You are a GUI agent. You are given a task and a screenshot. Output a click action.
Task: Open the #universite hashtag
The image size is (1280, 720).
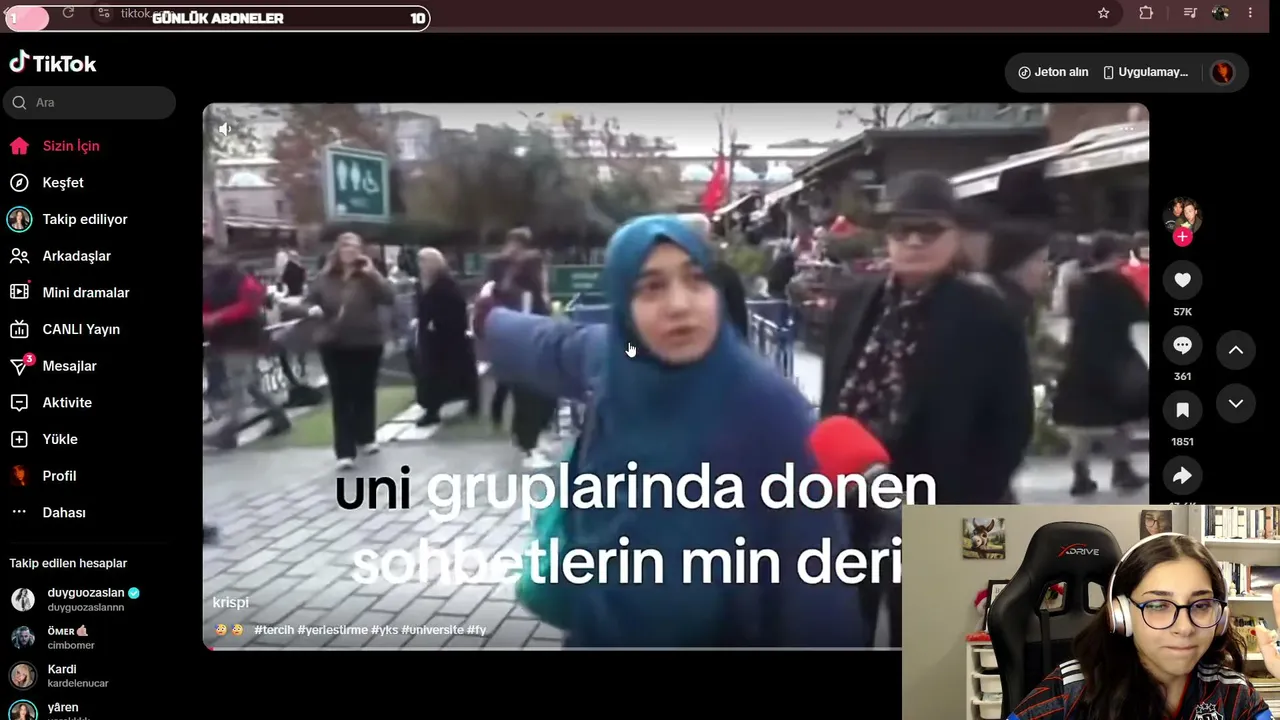click(432, 630)
